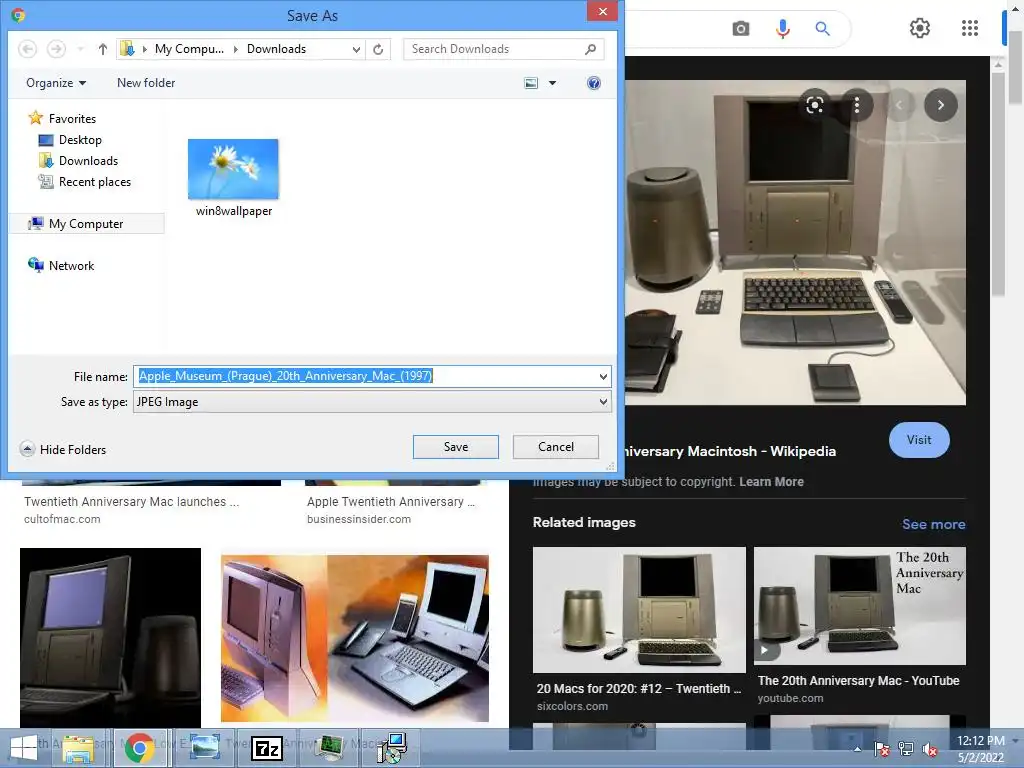Screen dimensions: 1024x768
Task: Click the File name text field
Action: tap(366, 376)
